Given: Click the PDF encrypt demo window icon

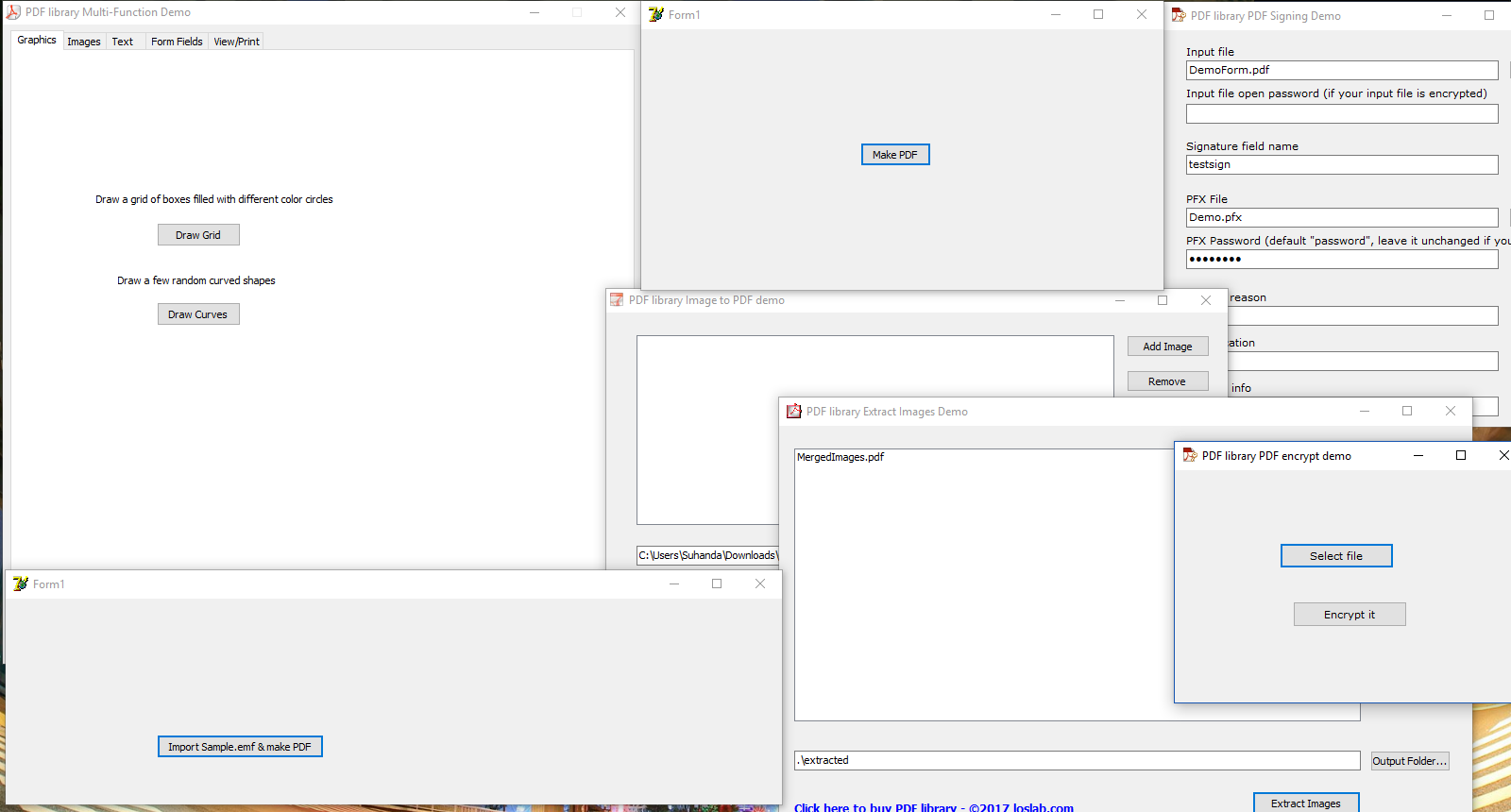Looking at the screenshot, I should coord(1190,456).
